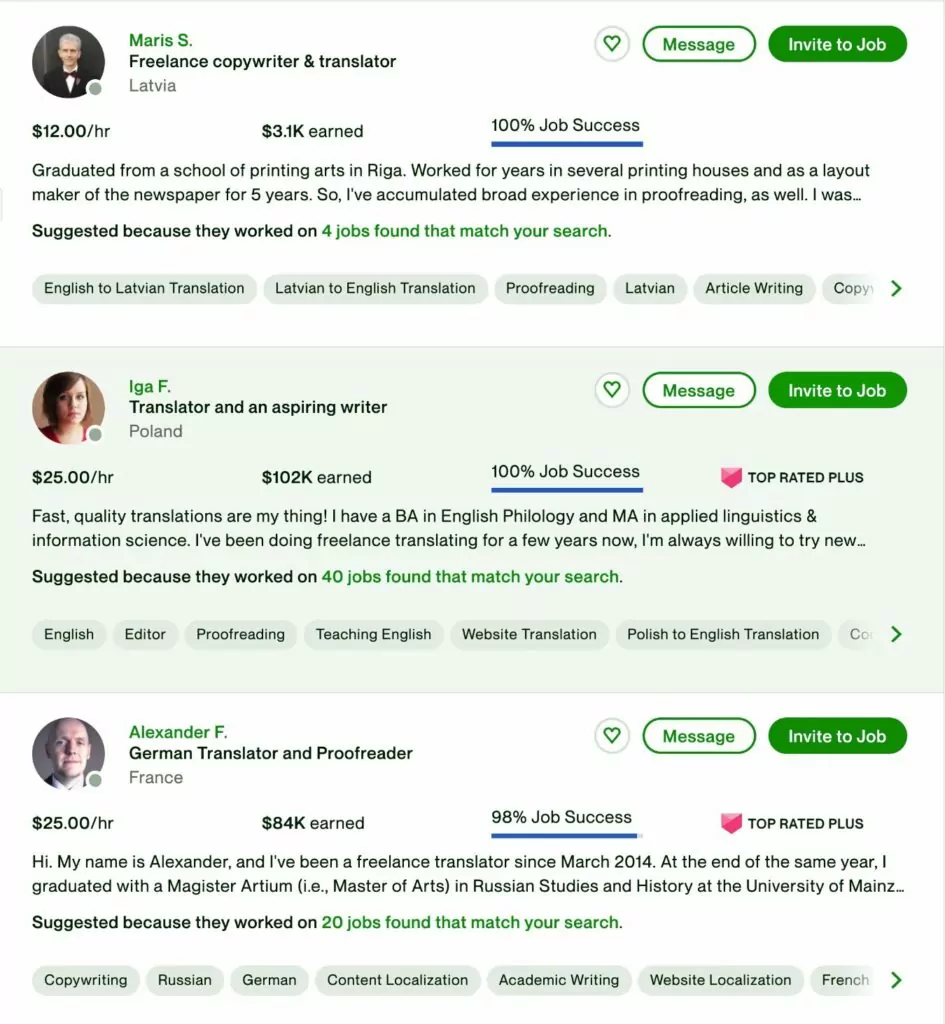Open '20 jobs found that match your search'

470,923
